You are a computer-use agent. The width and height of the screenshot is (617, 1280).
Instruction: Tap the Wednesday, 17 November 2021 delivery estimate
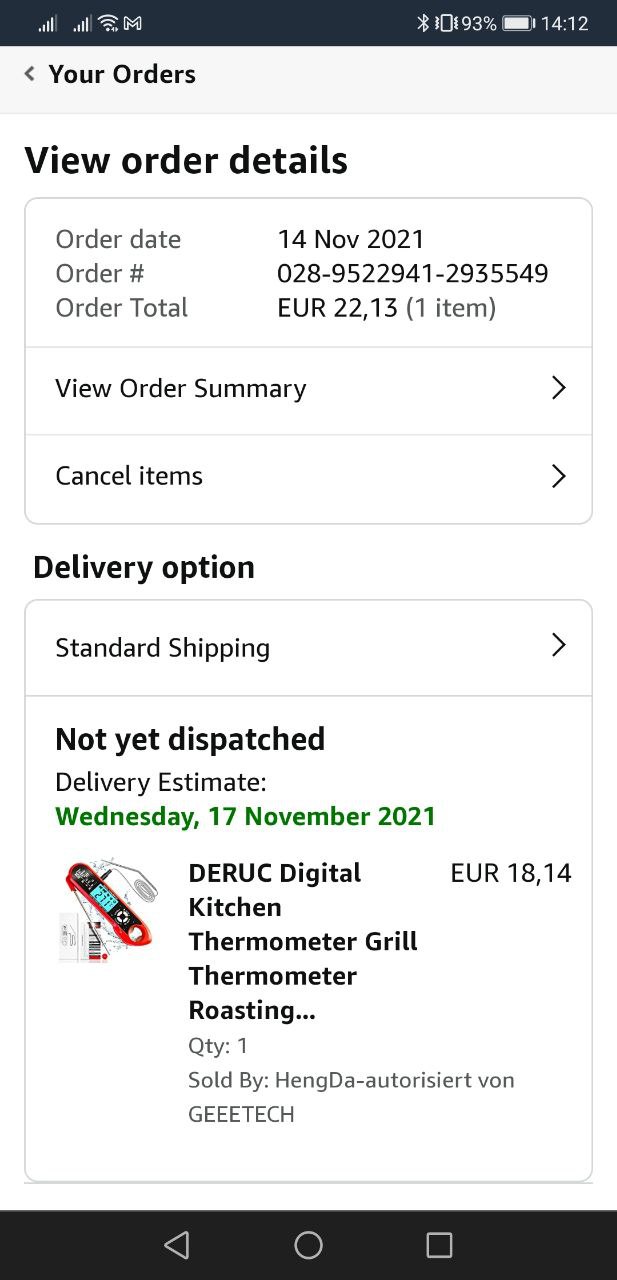pos(246,816)
